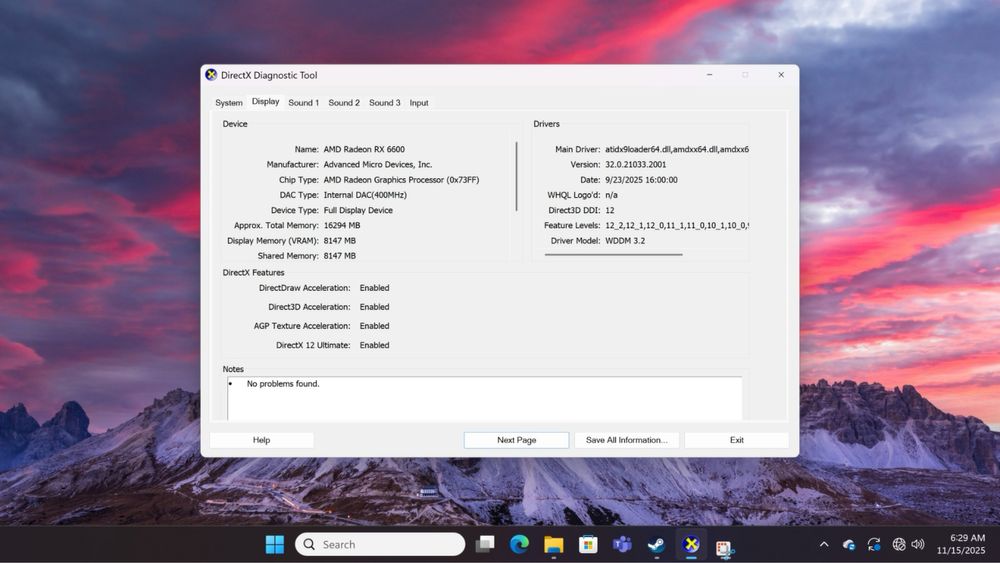Minimize the DirectX Diagnostic Tool window
The width and height of the screenshot is (1000, 563).
(x=709, y=75)
